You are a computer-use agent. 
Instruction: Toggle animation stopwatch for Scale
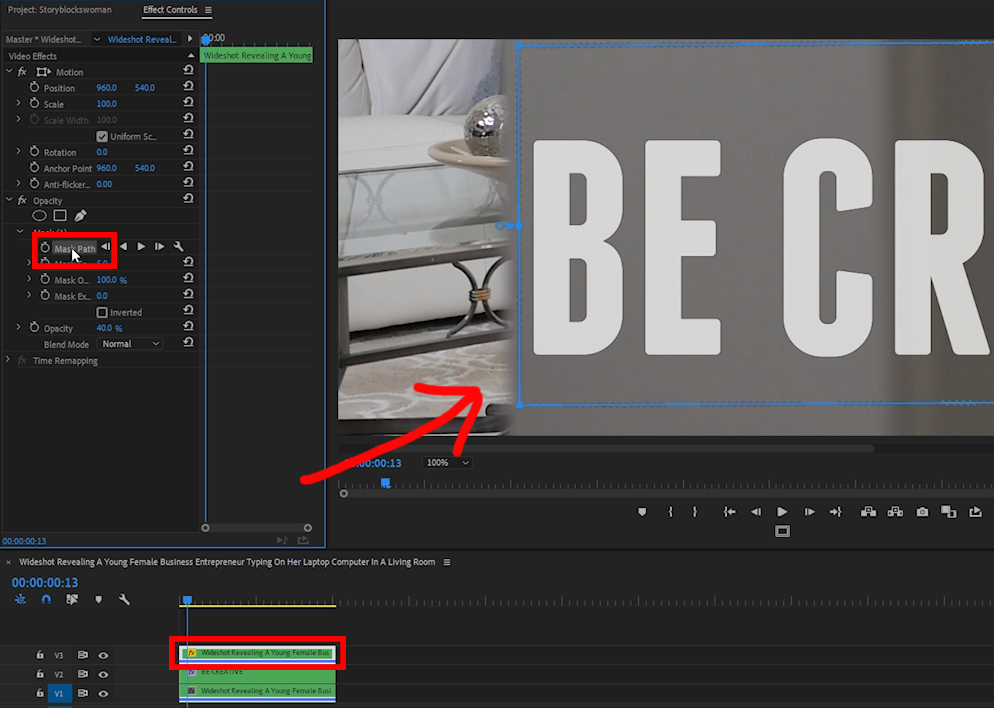pyautogui.click(x=34, y=103)
